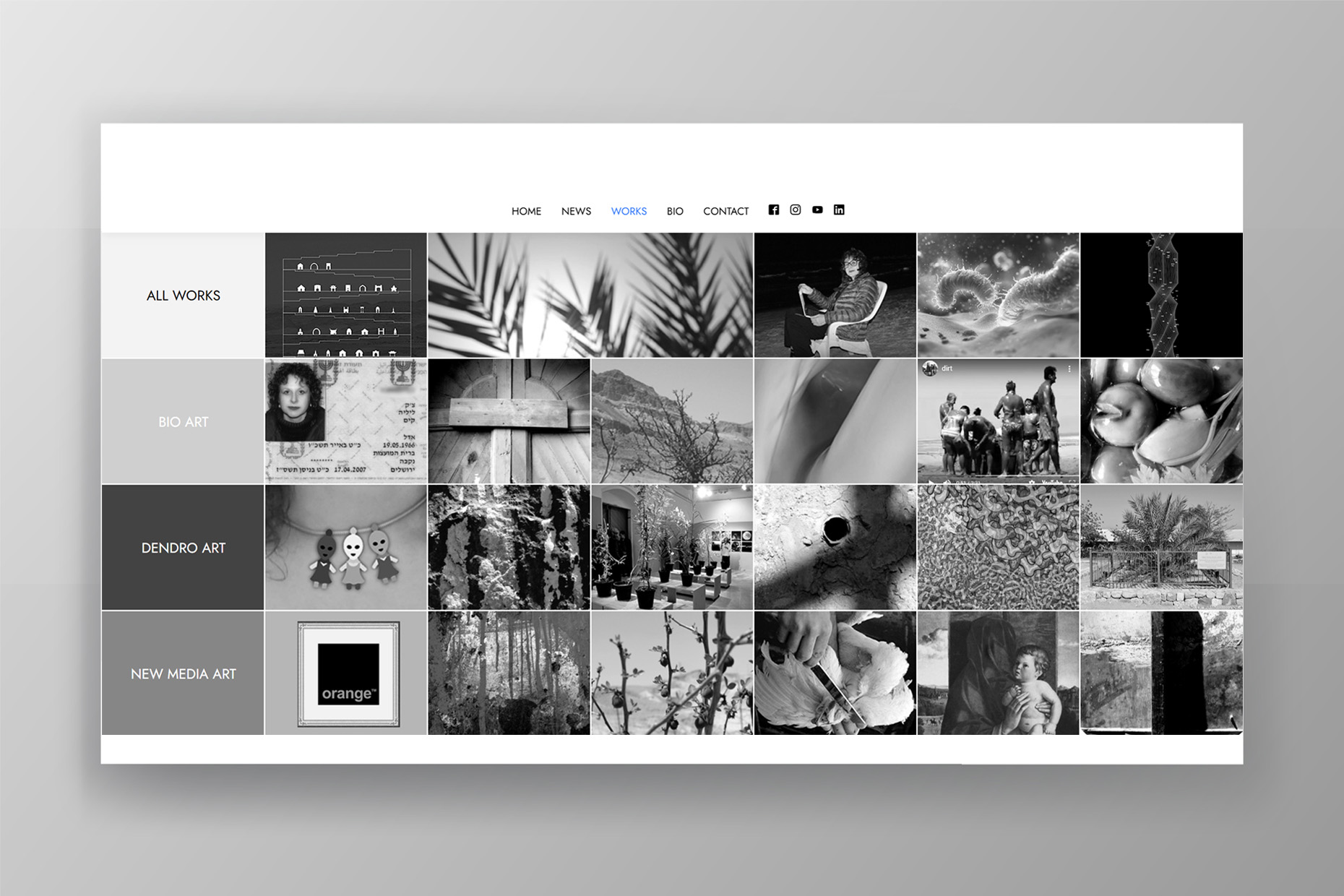Open the orange logo framed artwork
1344x896 pixels.
tap(347, 673)
